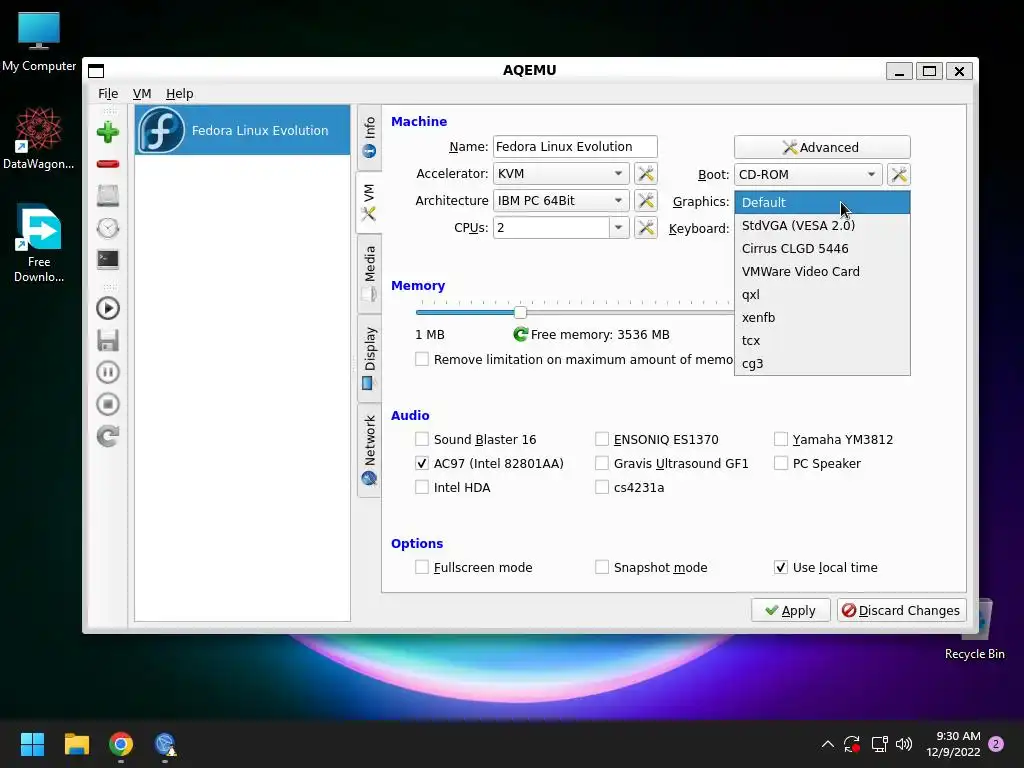Enable cs4231a audio card
This screenshot has width=1024, height=768.
[602, 487]
